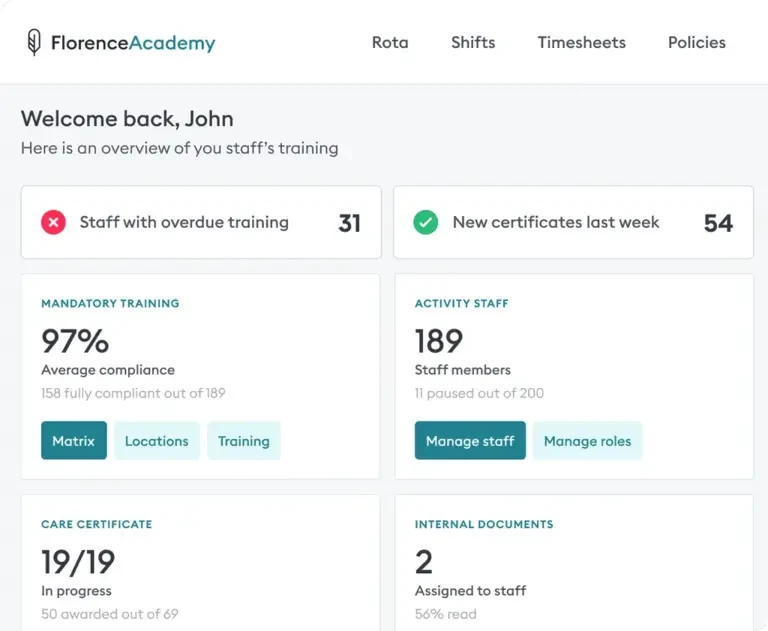The width and height of the screenshot is (768, 631).
Task: Click the Activity Staff heading
Action: (461, 303)
